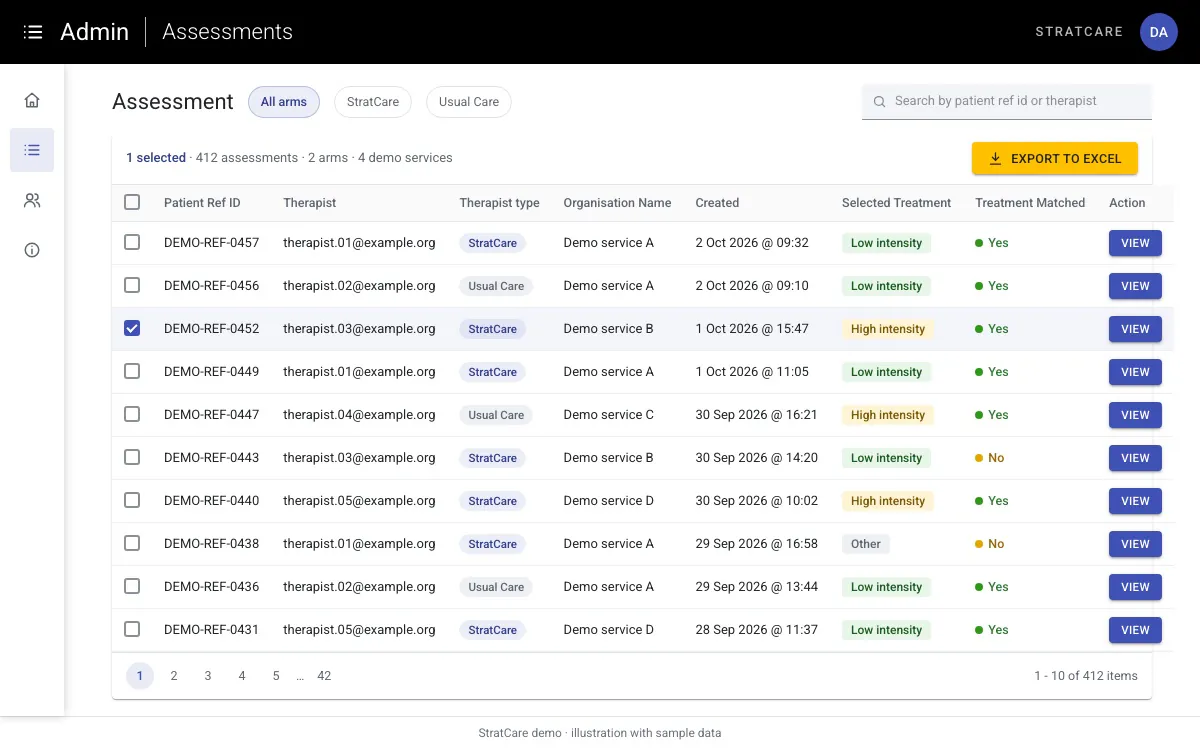Click the Created column header
The width and height of the screenshot is (1200, 750).
pos(717,203)
